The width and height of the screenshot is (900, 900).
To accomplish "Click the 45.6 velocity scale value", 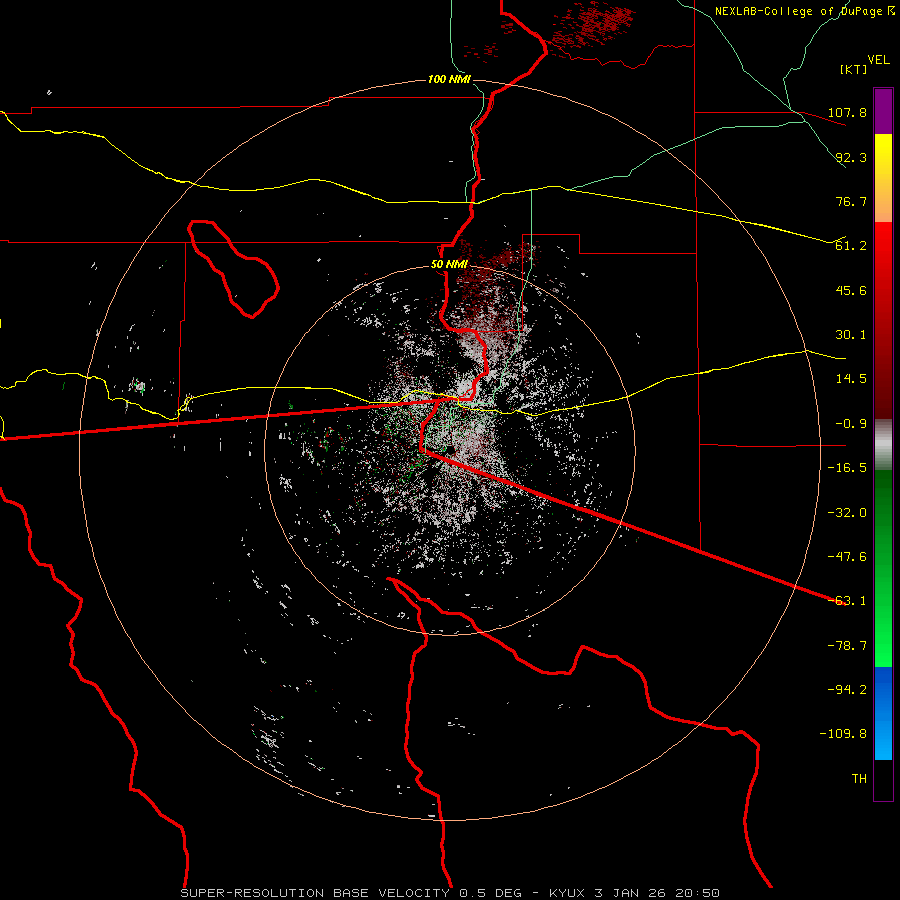I will tap(851, 290).
